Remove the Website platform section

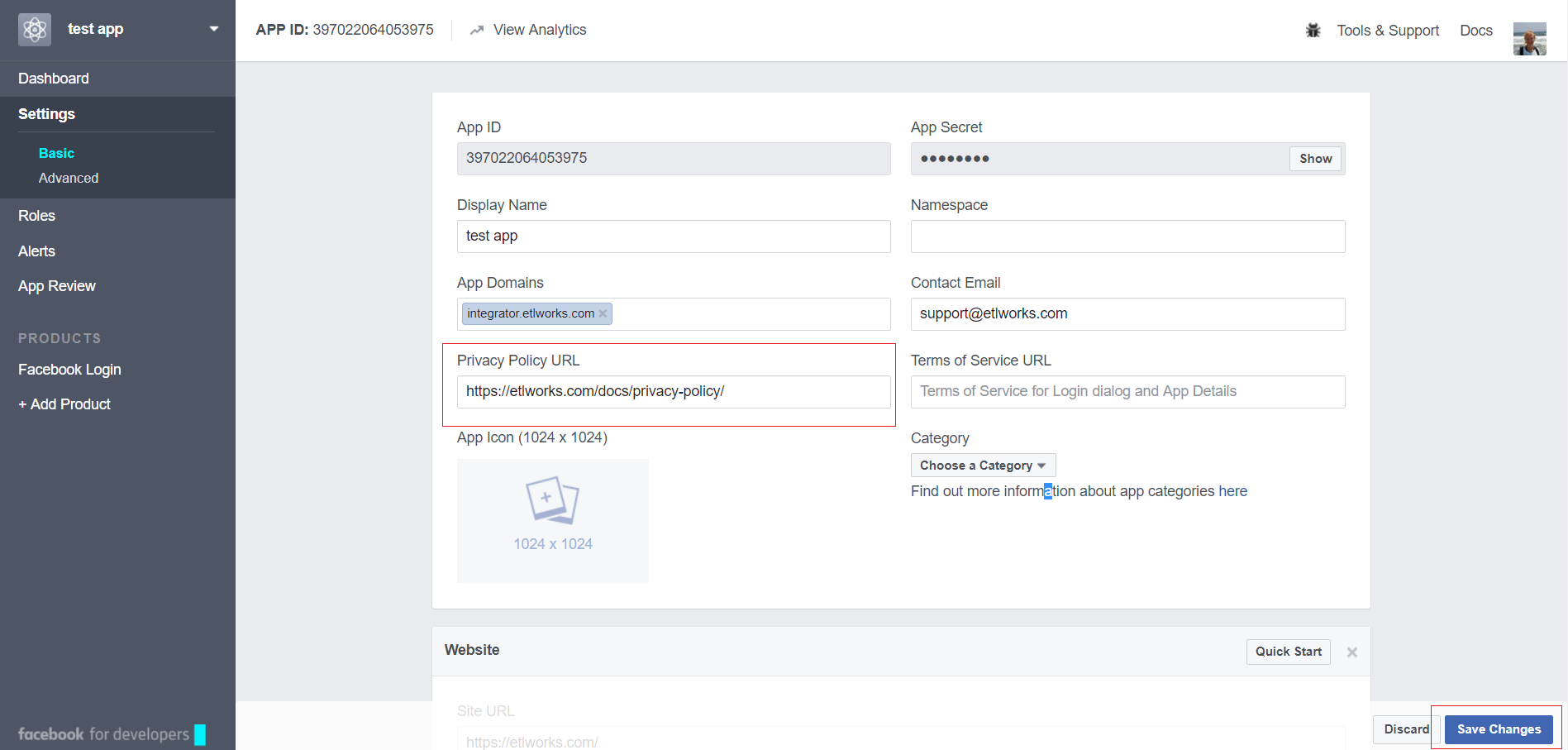[x=1352, y=652]
